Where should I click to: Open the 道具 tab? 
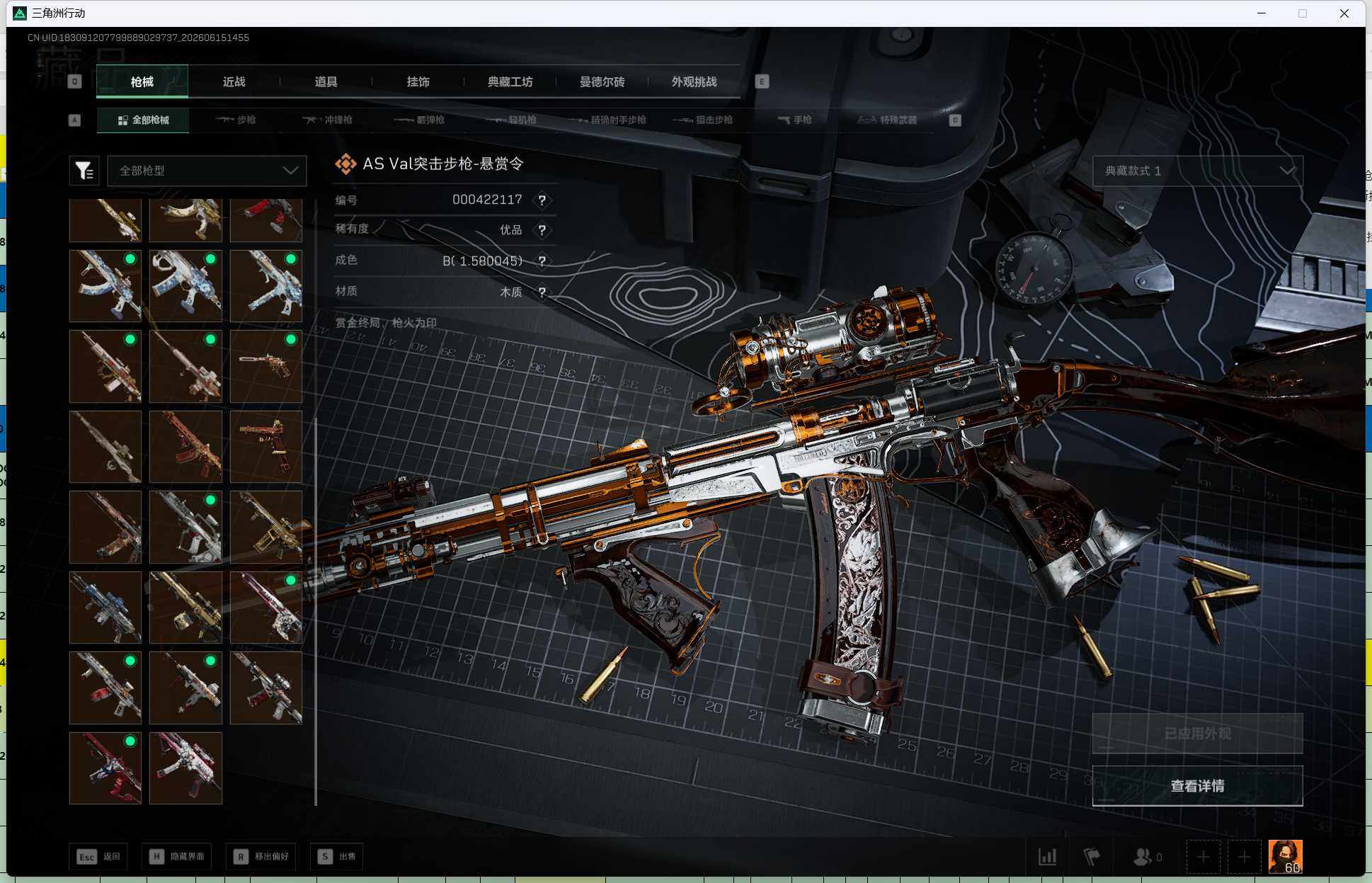pos(326,81)
